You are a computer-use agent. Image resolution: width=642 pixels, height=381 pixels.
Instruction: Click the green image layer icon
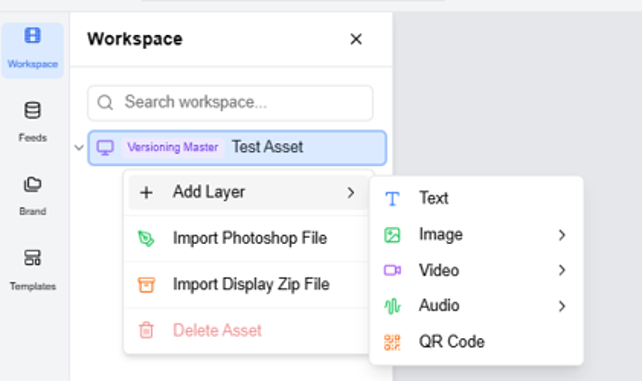(x=392, y=235)
